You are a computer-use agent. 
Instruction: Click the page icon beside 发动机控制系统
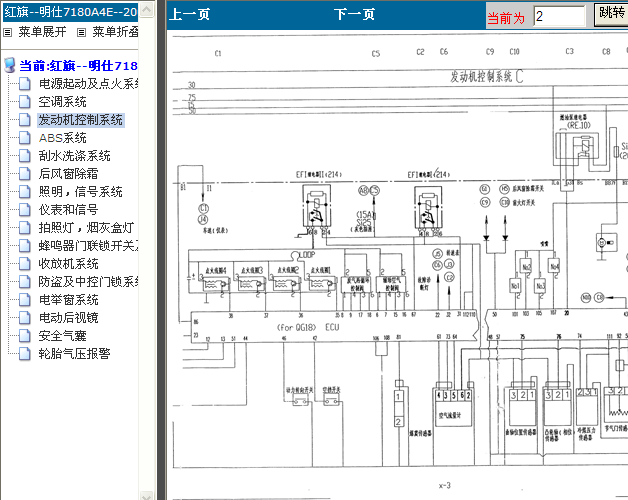click(x=25, y=120)
